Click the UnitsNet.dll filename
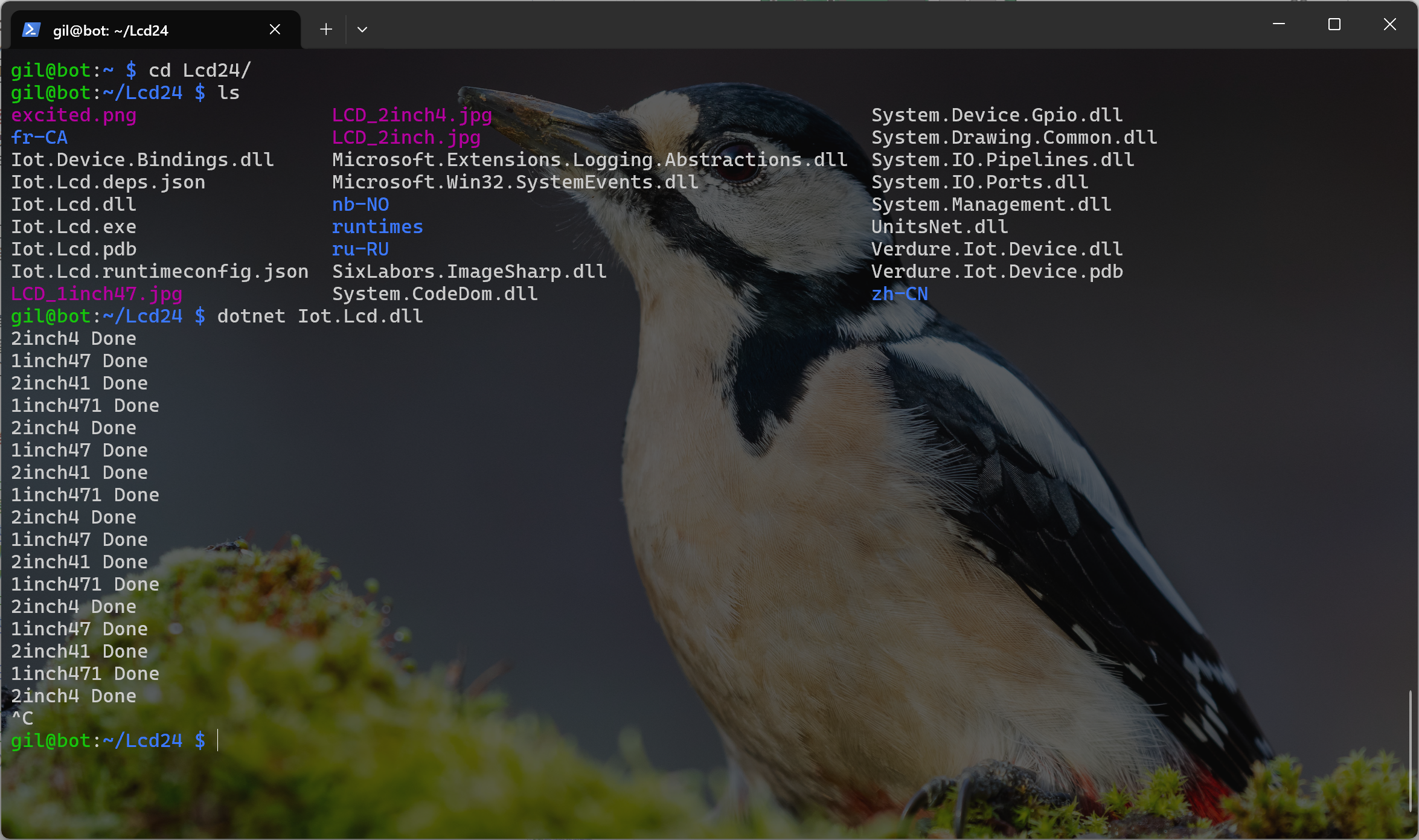Screen dimensions: 1419x840 (x=939, y=226)
